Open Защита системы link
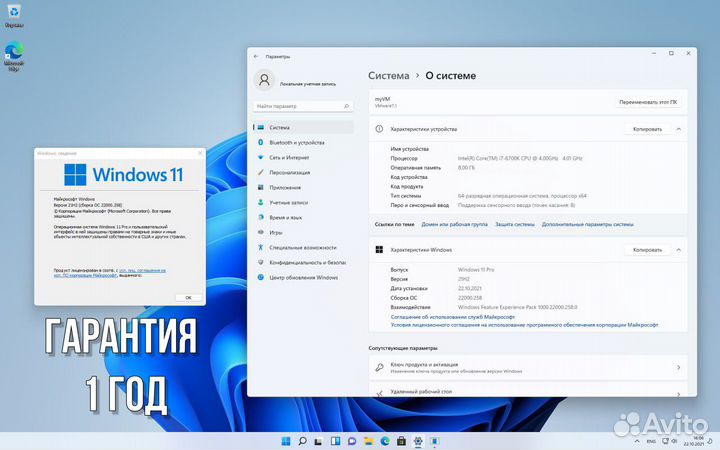720x450 pixels. click(x=515, y=225)
